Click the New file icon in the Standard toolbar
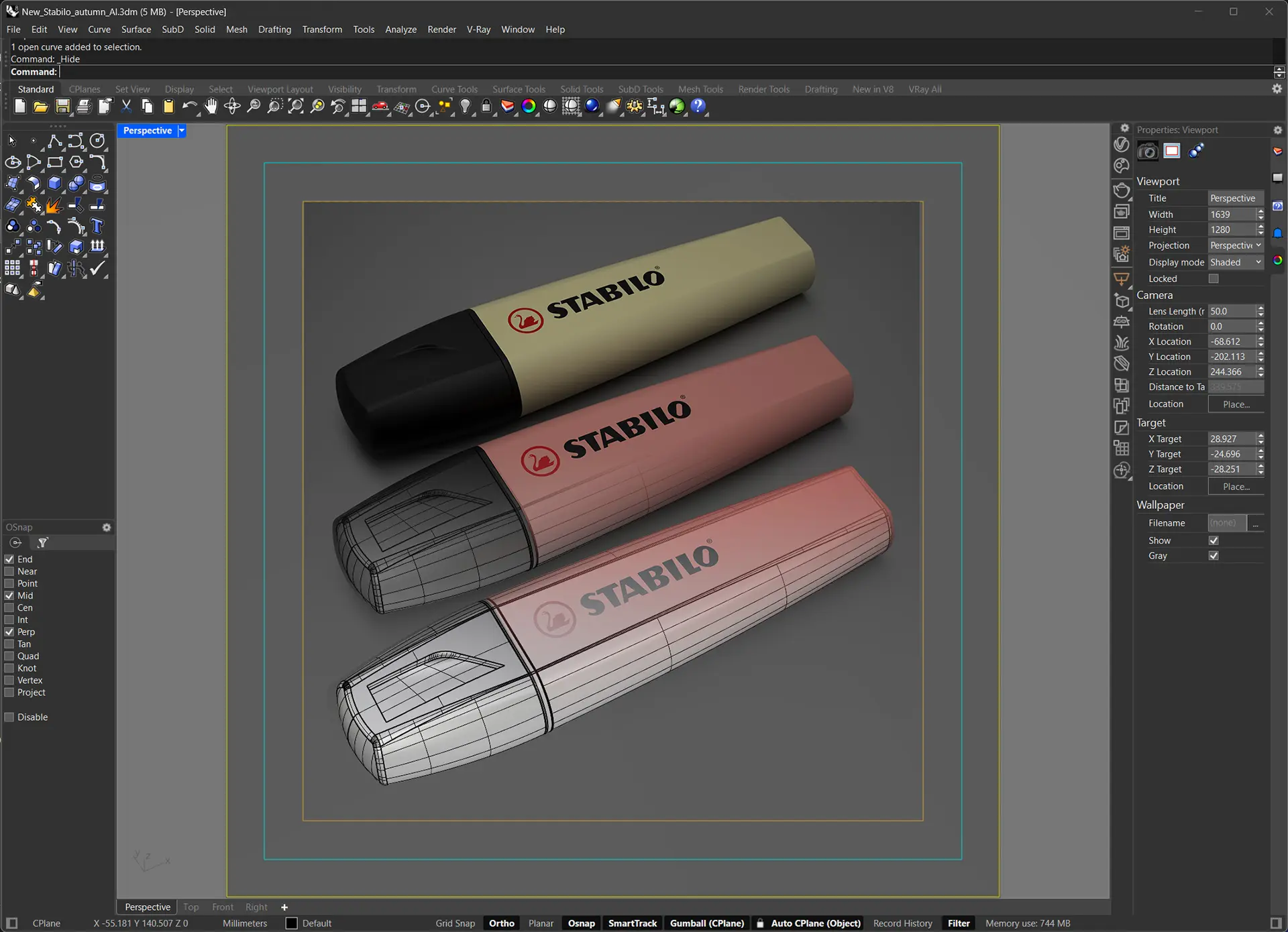The height and width of the screenshot is (932, 1288). (x=20, y=106)
